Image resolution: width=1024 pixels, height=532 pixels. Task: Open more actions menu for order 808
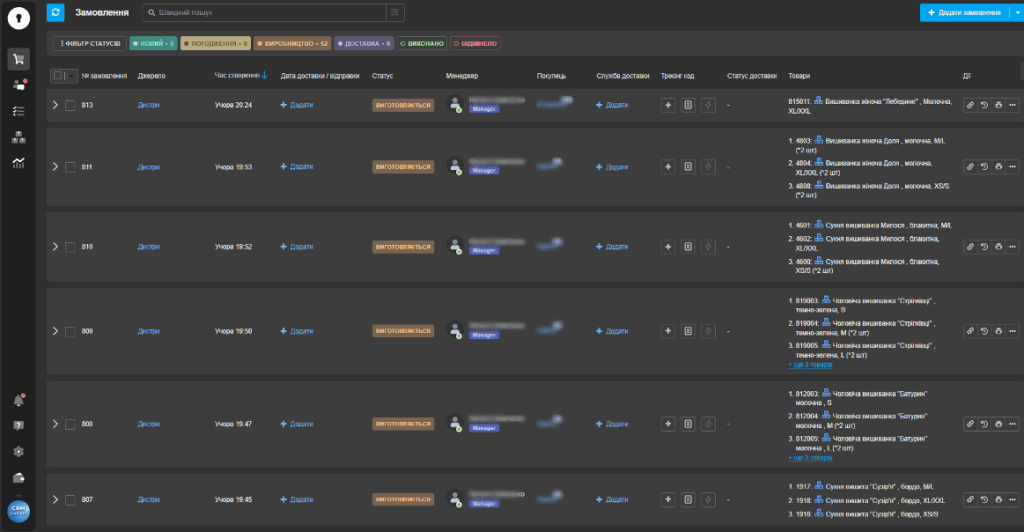pyautogui.click(x=1012, y=424)
